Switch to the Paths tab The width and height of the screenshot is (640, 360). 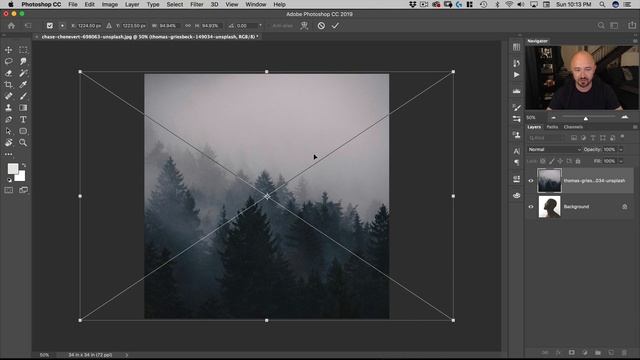552,127
